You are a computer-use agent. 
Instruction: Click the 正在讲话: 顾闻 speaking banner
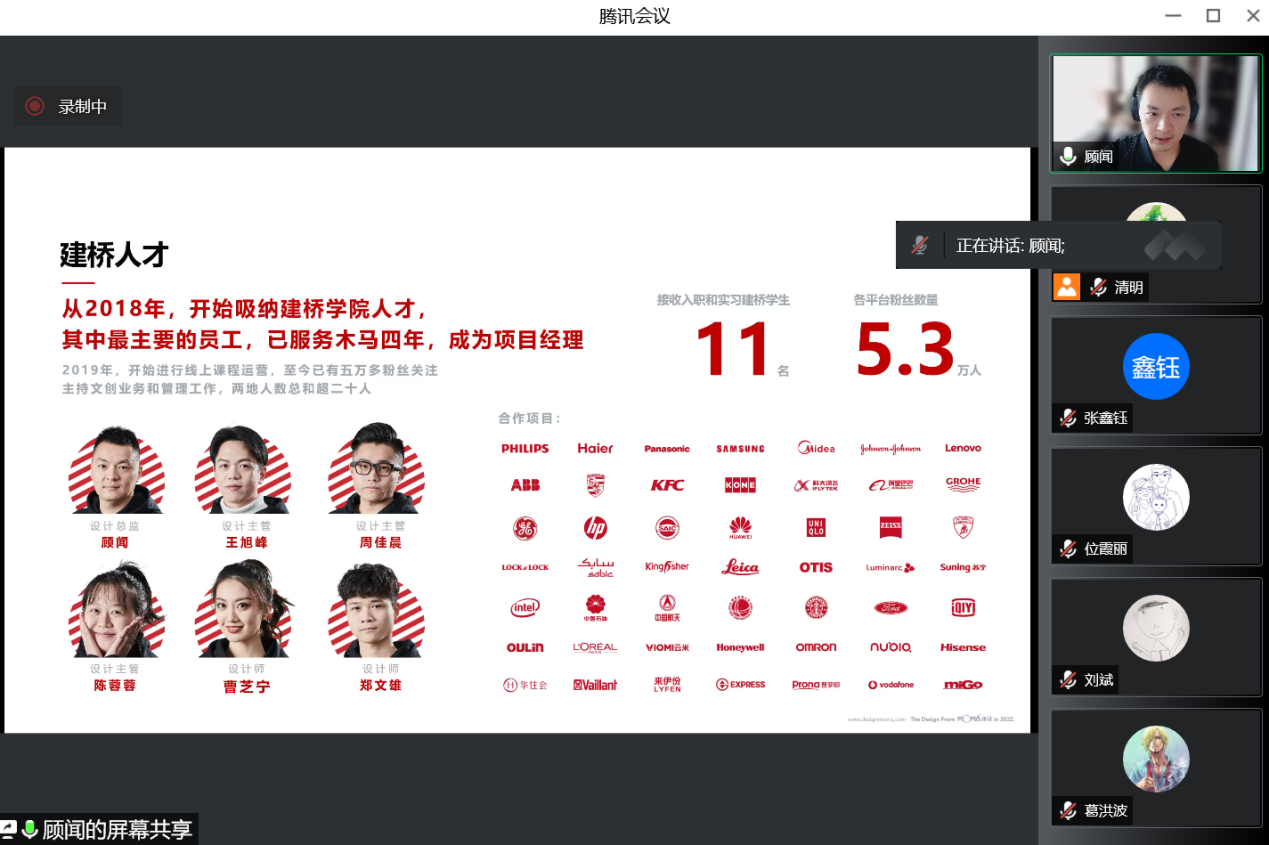(1010, 245)
